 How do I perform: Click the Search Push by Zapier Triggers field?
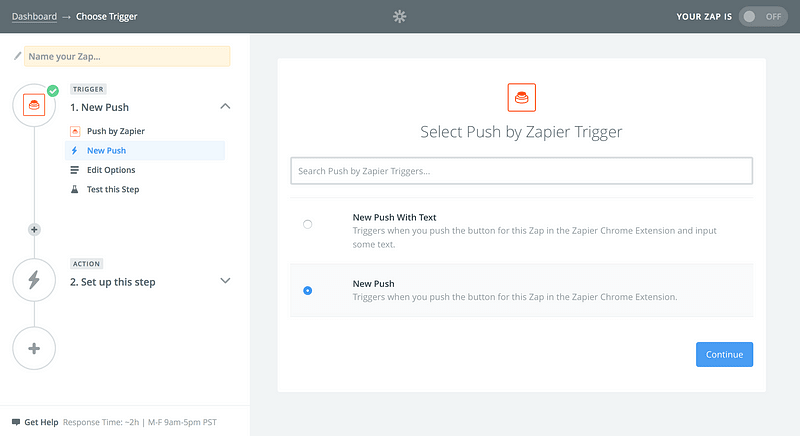point(521,171)
